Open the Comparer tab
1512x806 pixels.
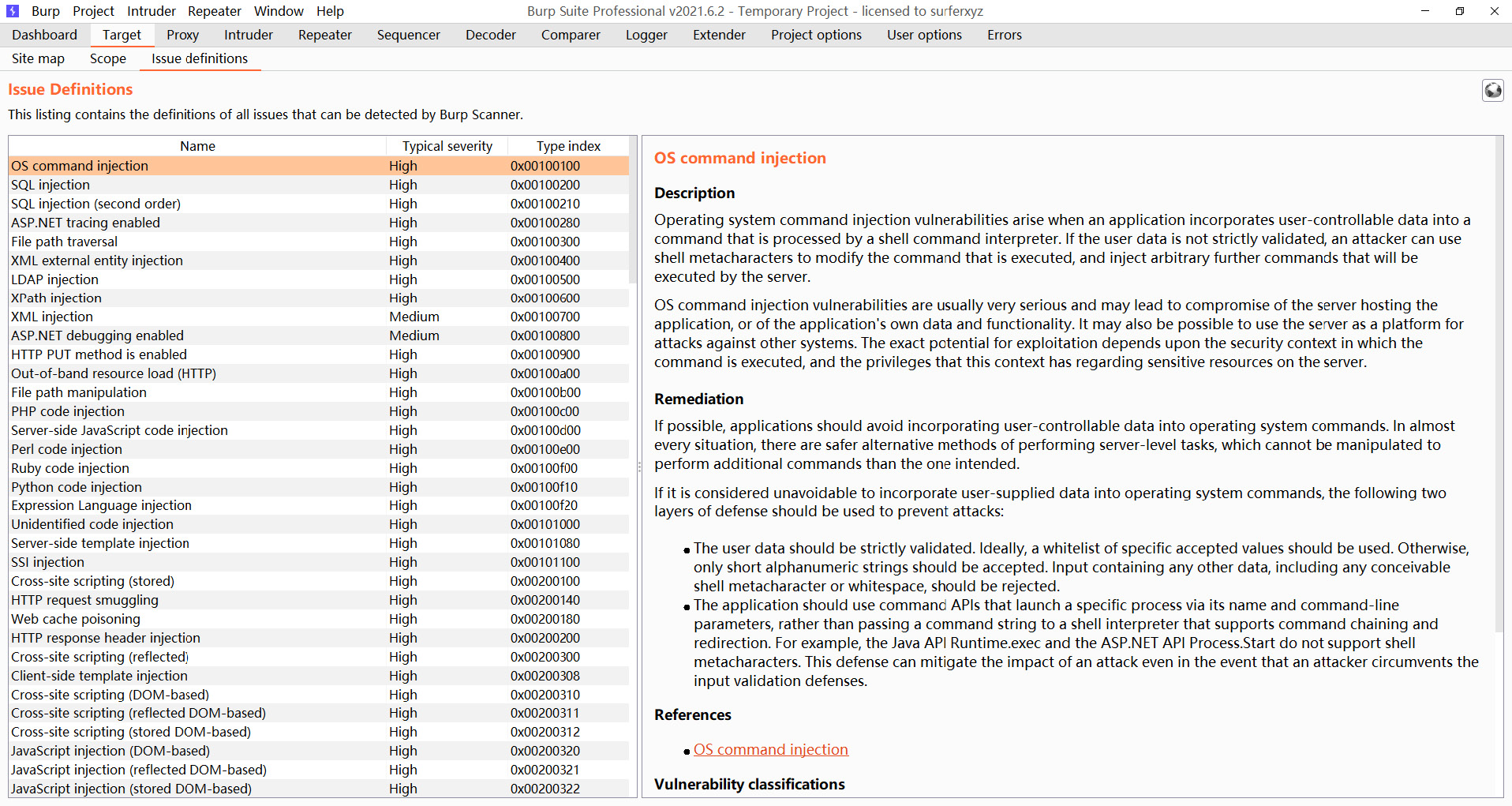pyautogui.click(x=571, y=35)
